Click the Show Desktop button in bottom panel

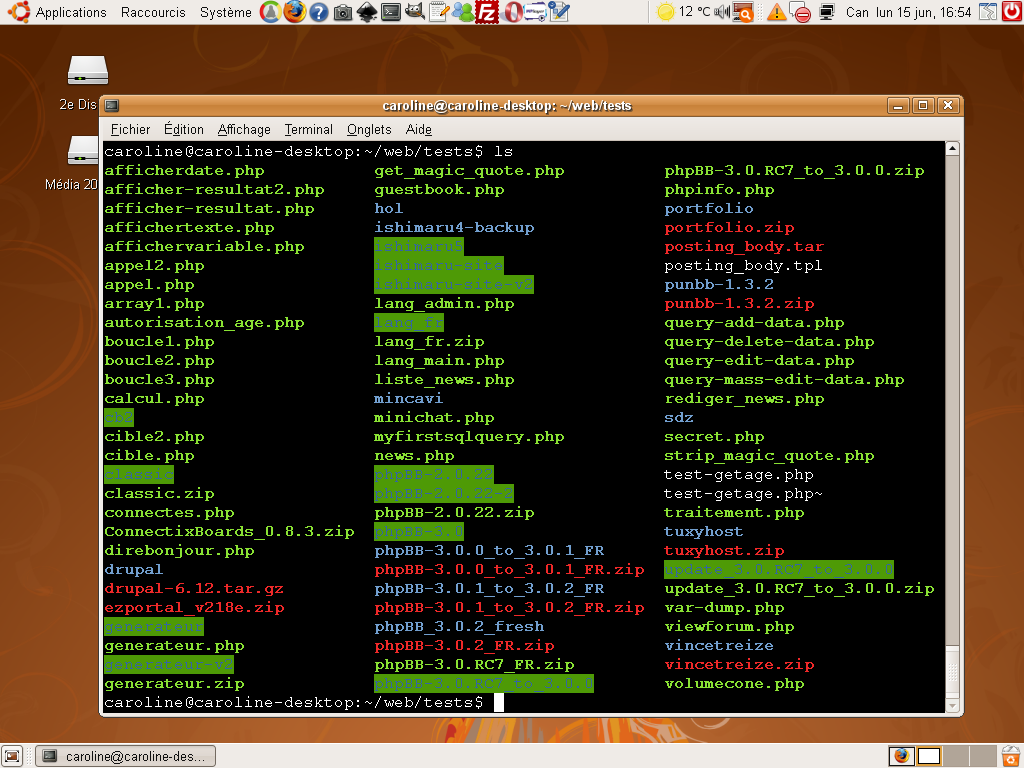click(12, 756)
